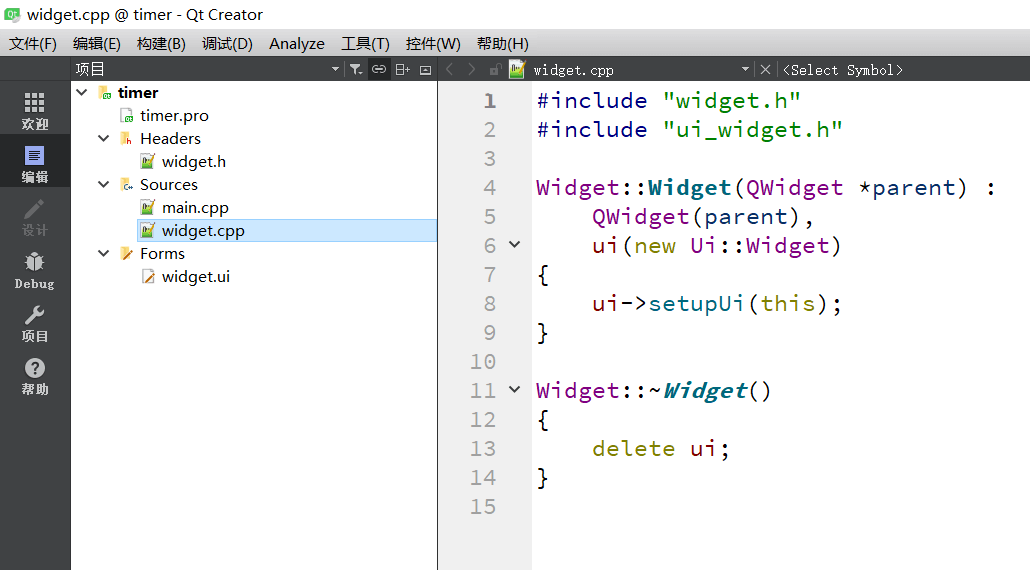The height and width of the screenshot is (570, 1030).
Task: Open the 文件(F) menu
Action: [33, 43]
